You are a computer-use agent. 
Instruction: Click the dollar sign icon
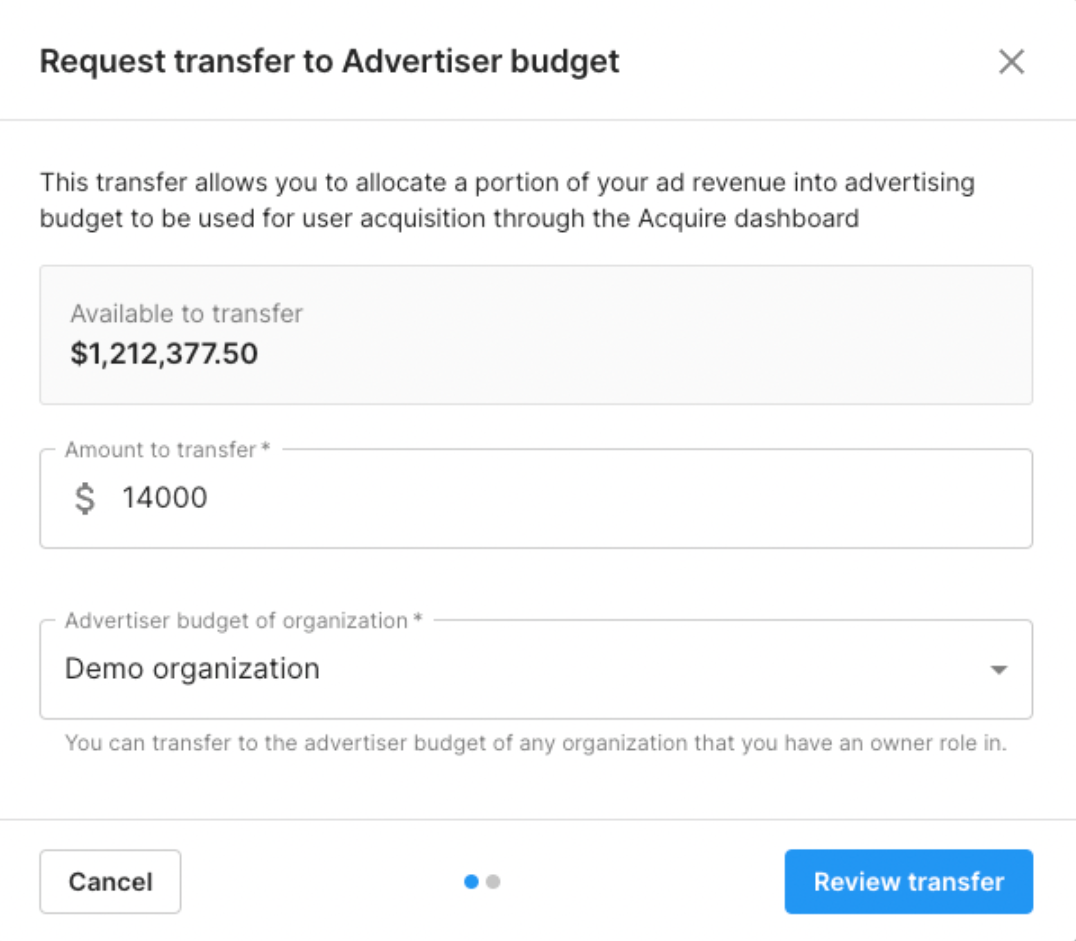(x=86, y=498)
